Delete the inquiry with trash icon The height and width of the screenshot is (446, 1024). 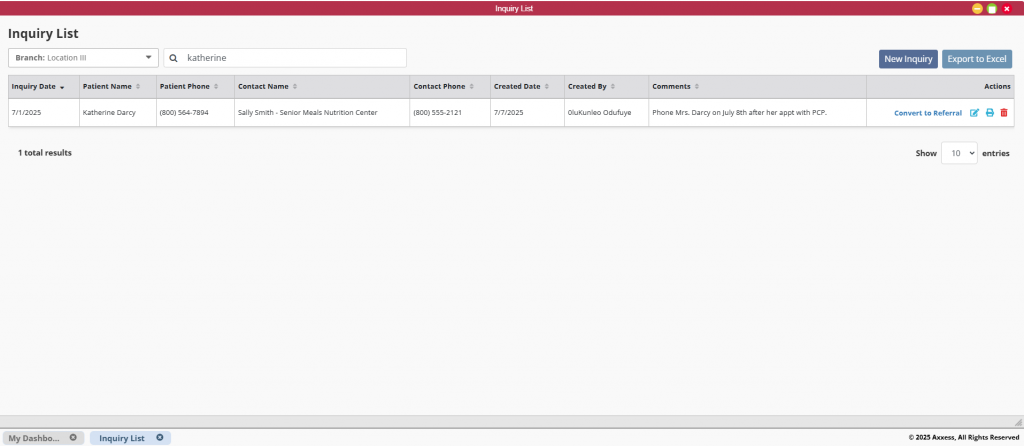(x=1004, y=113)
